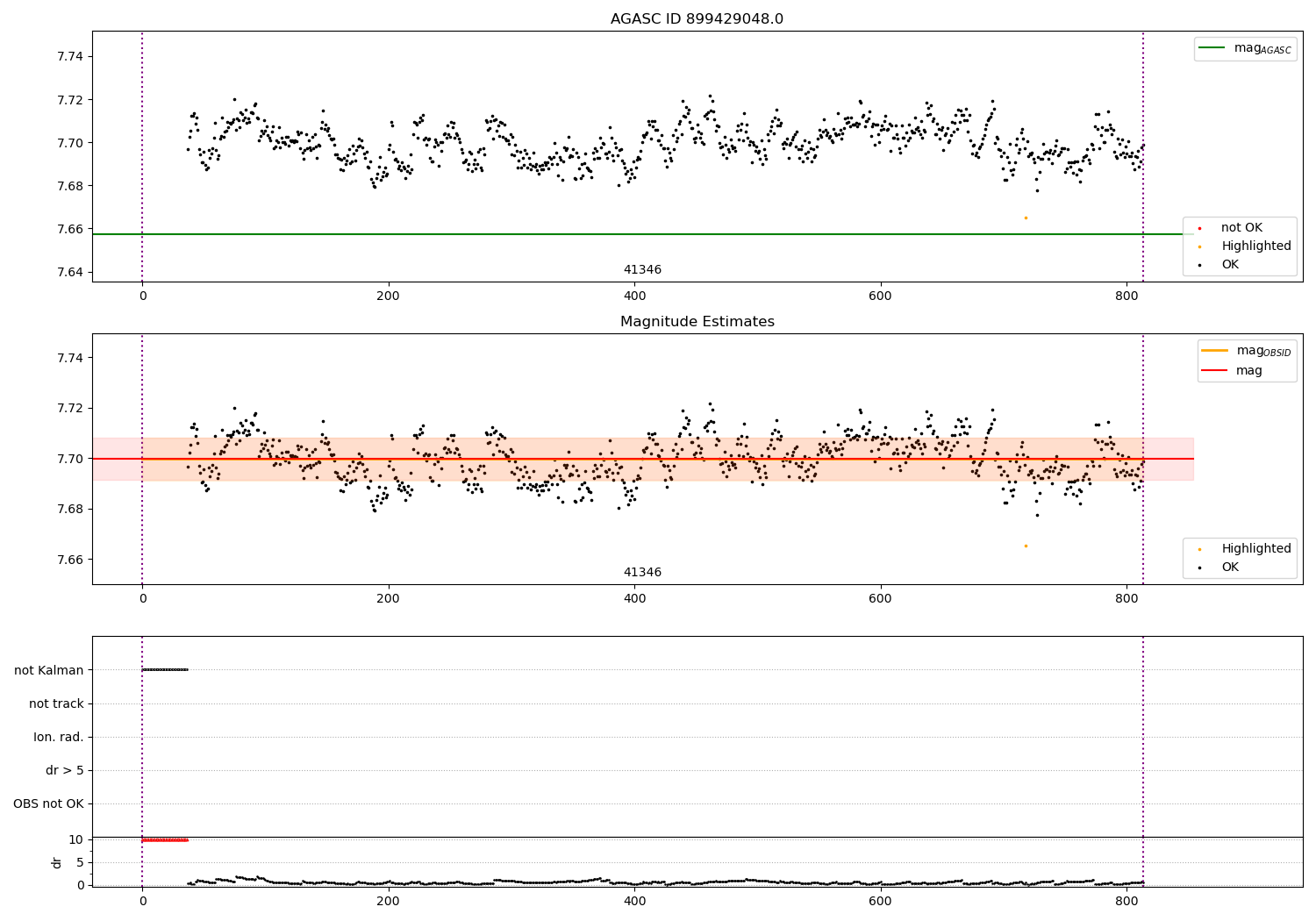Image resolution: width=1316 pixels, height=921 pixels.
Task: Click the 'OK' marker in middle plot legend
Action: (x=1199, y=568)
